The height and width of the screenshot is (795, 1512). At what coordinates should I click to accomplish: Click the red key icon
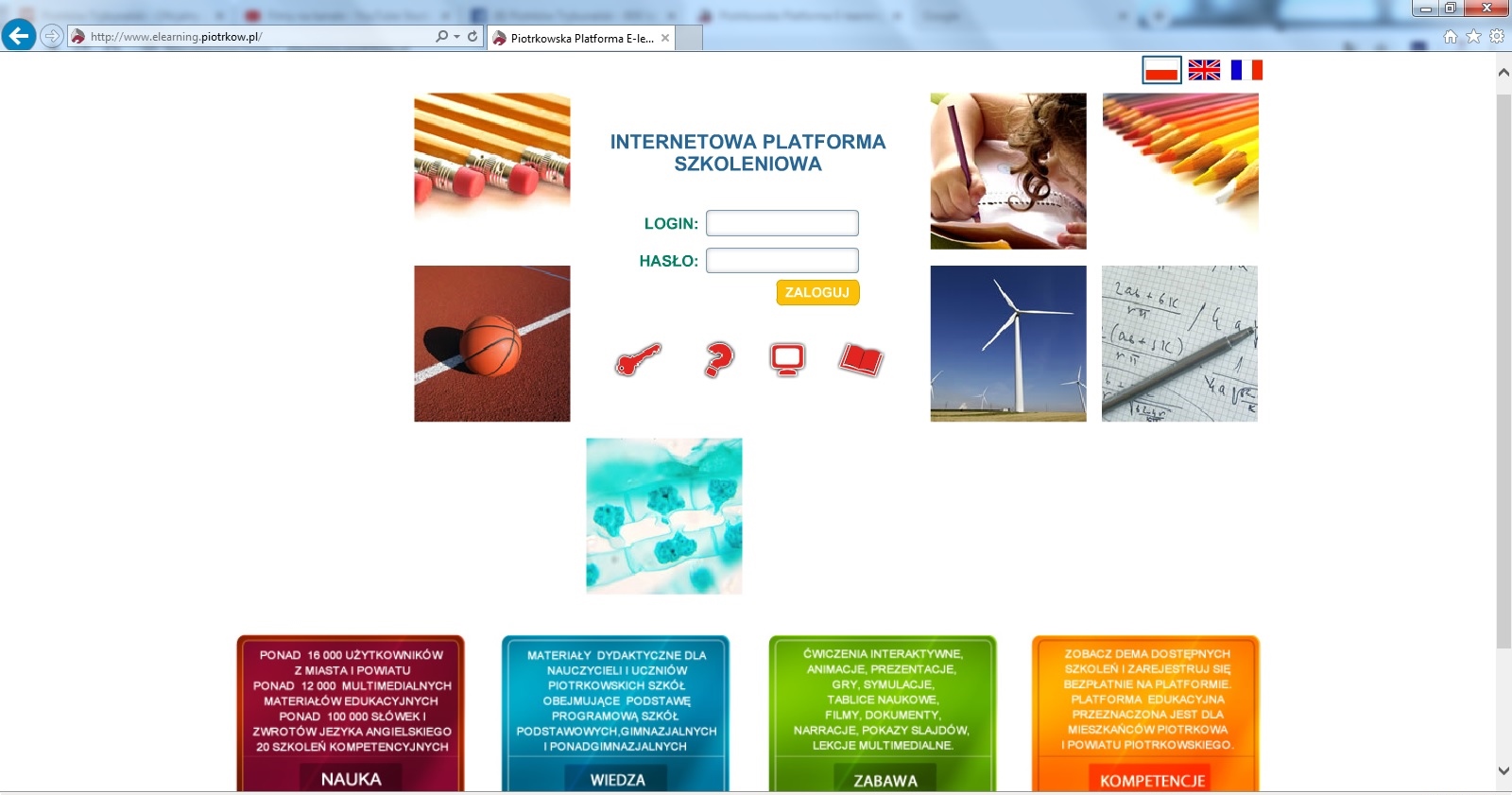[x=638, y=360]
